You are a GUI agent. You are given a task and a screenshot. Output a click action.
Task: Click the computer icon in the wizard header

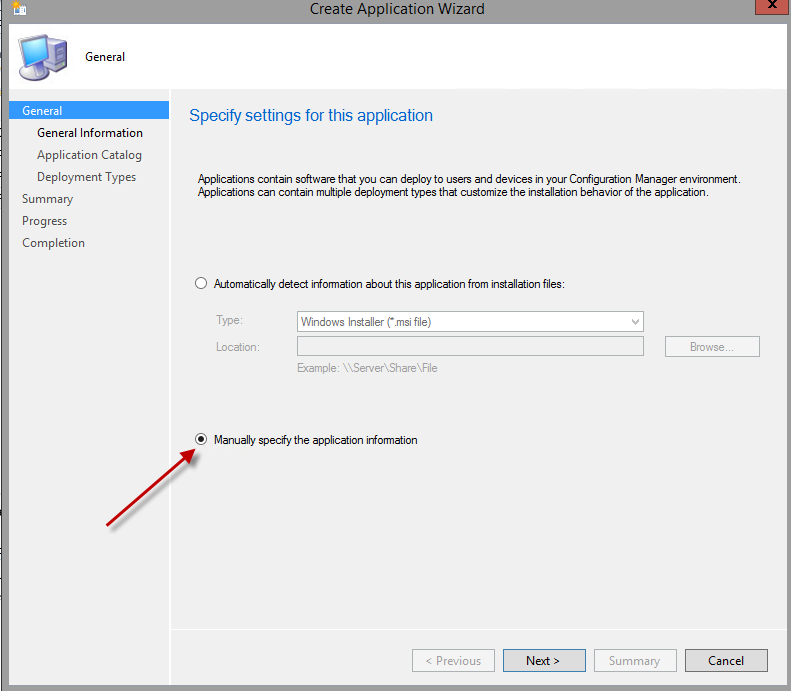[x=43, y=57]
